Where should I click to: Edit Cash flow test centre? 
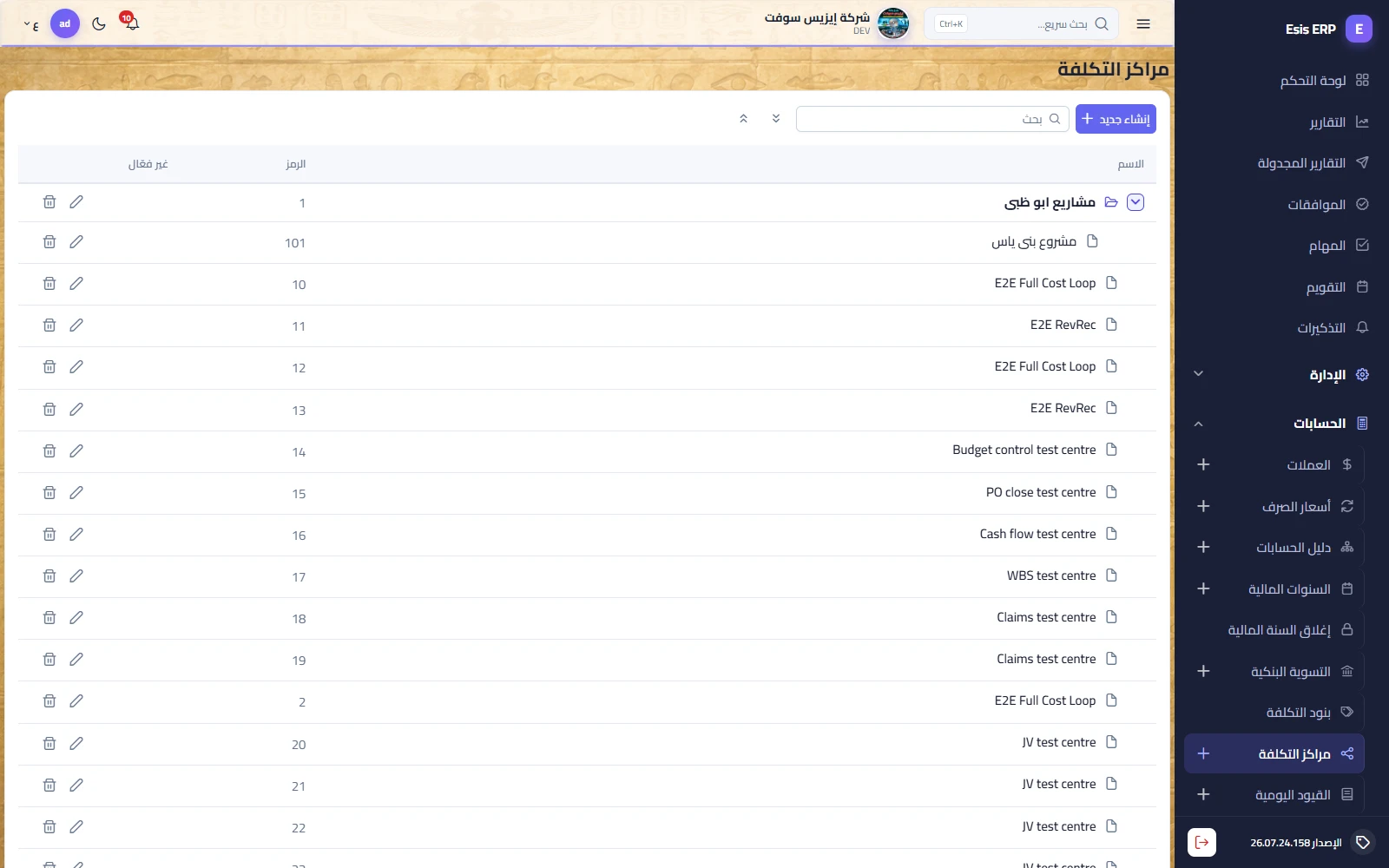[76, 534]
